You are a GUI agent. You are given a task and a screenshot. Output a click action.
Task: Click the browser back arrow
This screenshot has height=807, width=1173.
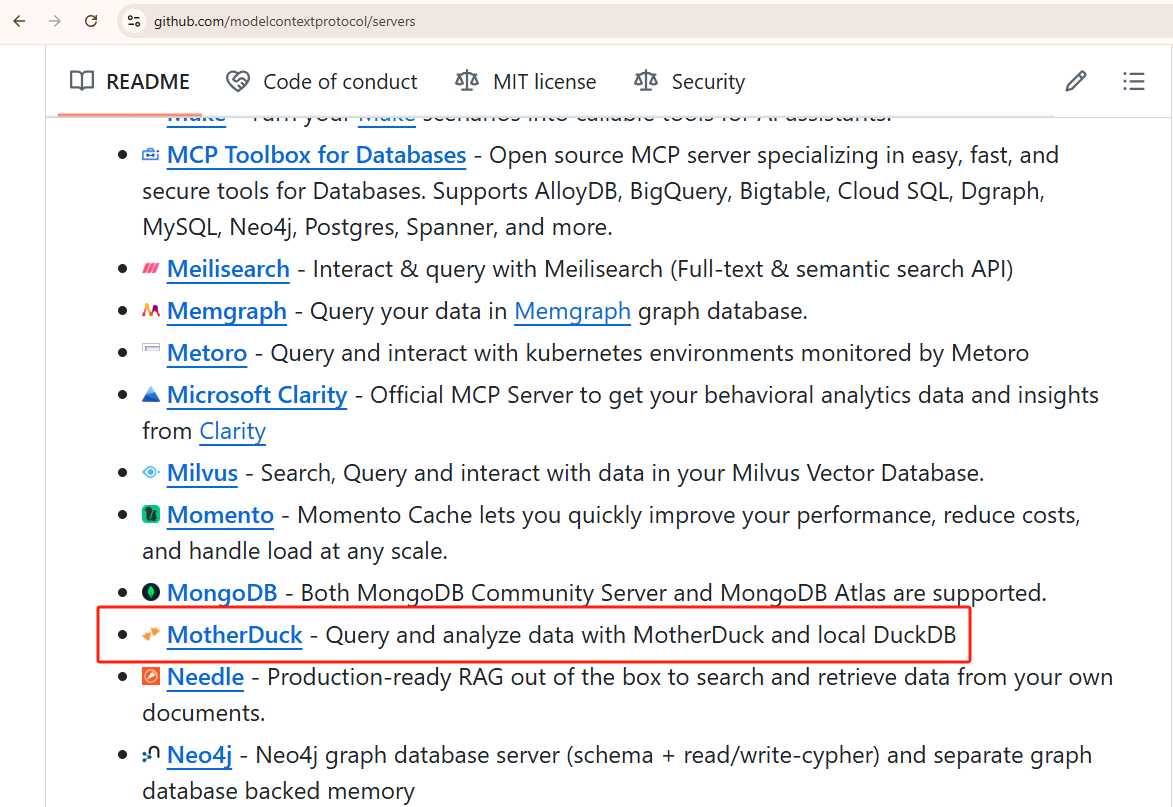click(20, 20)
